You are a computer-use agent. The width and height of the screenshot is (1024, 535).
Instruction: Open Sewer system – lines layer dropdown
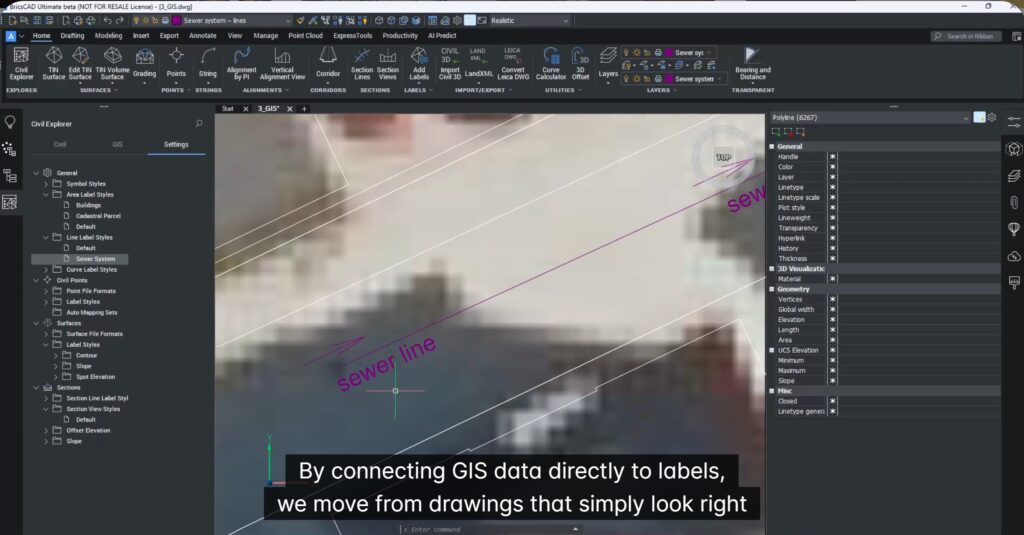(x=236, y=21)
